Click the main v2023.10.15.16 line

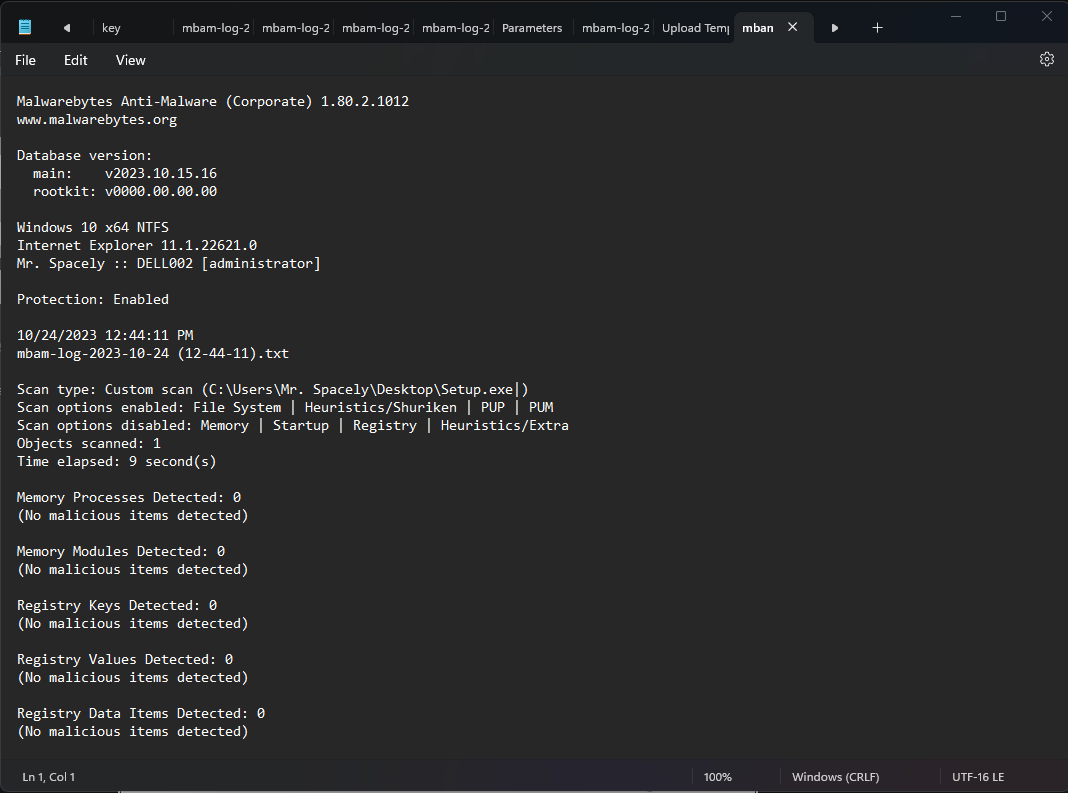125,174
